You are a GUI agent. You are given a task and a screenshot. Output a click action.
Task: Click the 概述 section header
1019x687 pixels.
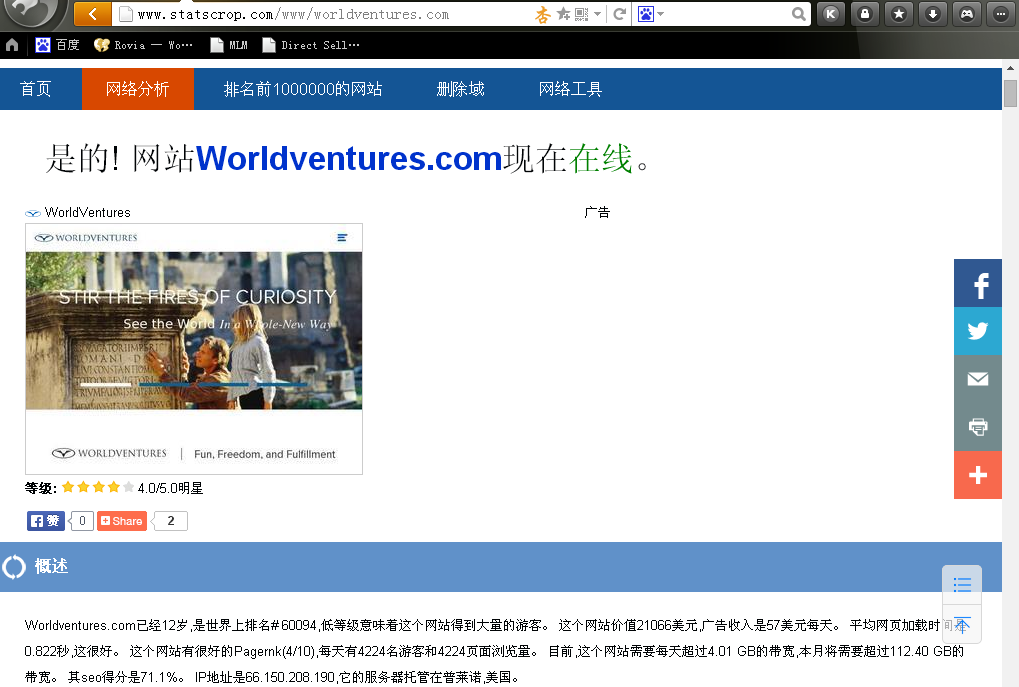(x=500, y=567)
